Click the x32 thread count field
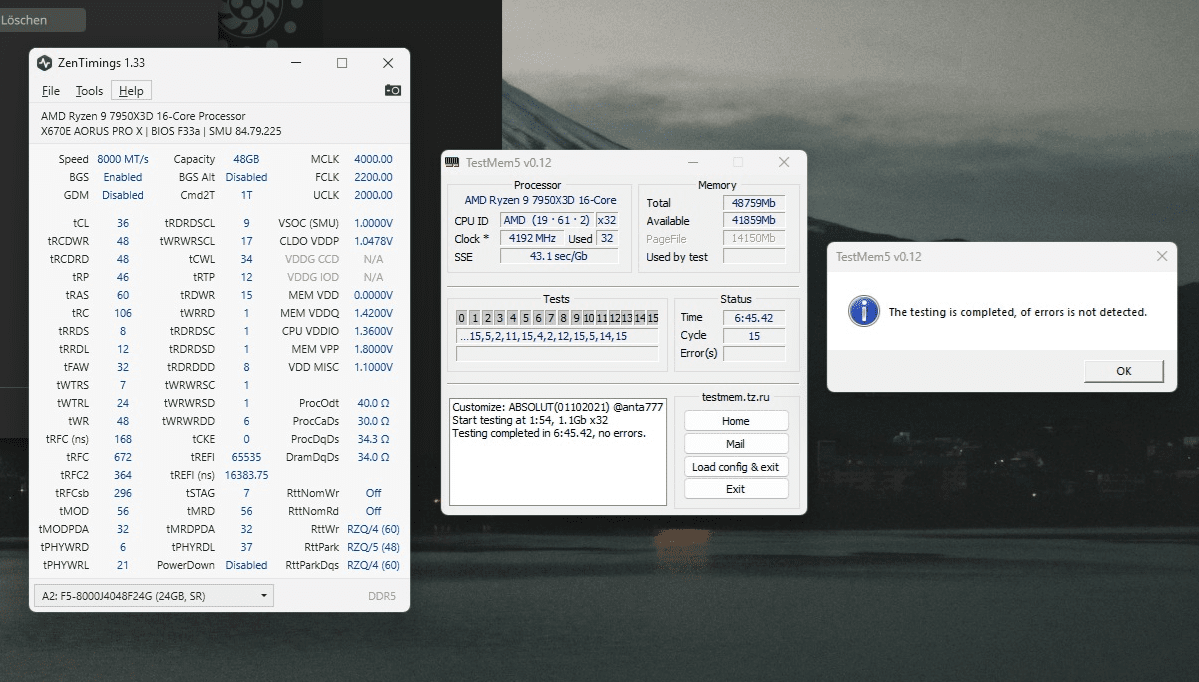Viewport: 1199px width, 682px height. point(607,220)
